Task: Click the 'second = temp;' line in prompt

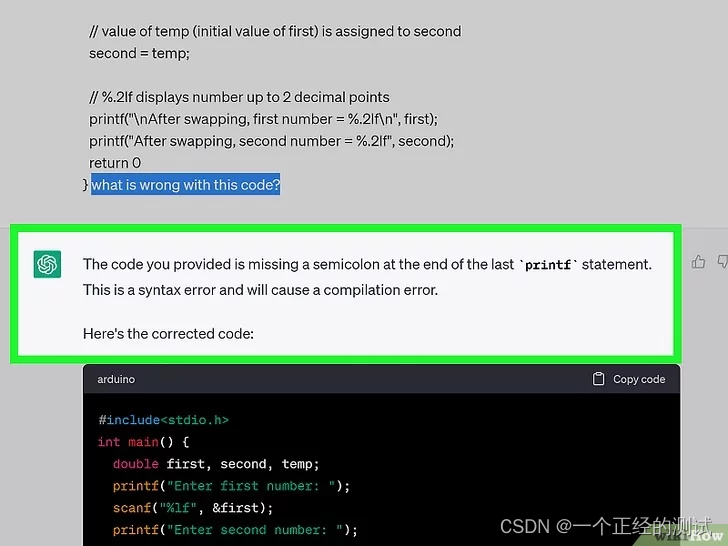Action: coord(139,53)
